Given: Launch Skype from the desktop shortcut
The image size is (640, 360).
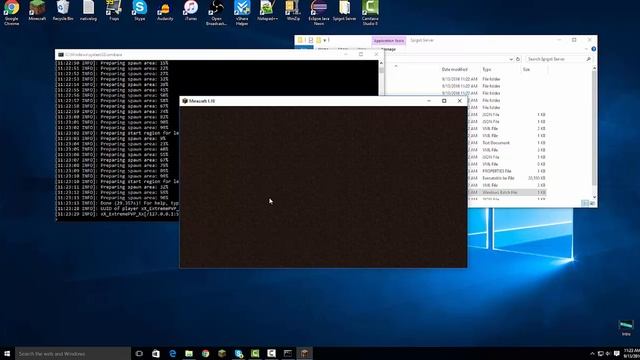Looking at the screenshot, I should click(x=140, y=11).
